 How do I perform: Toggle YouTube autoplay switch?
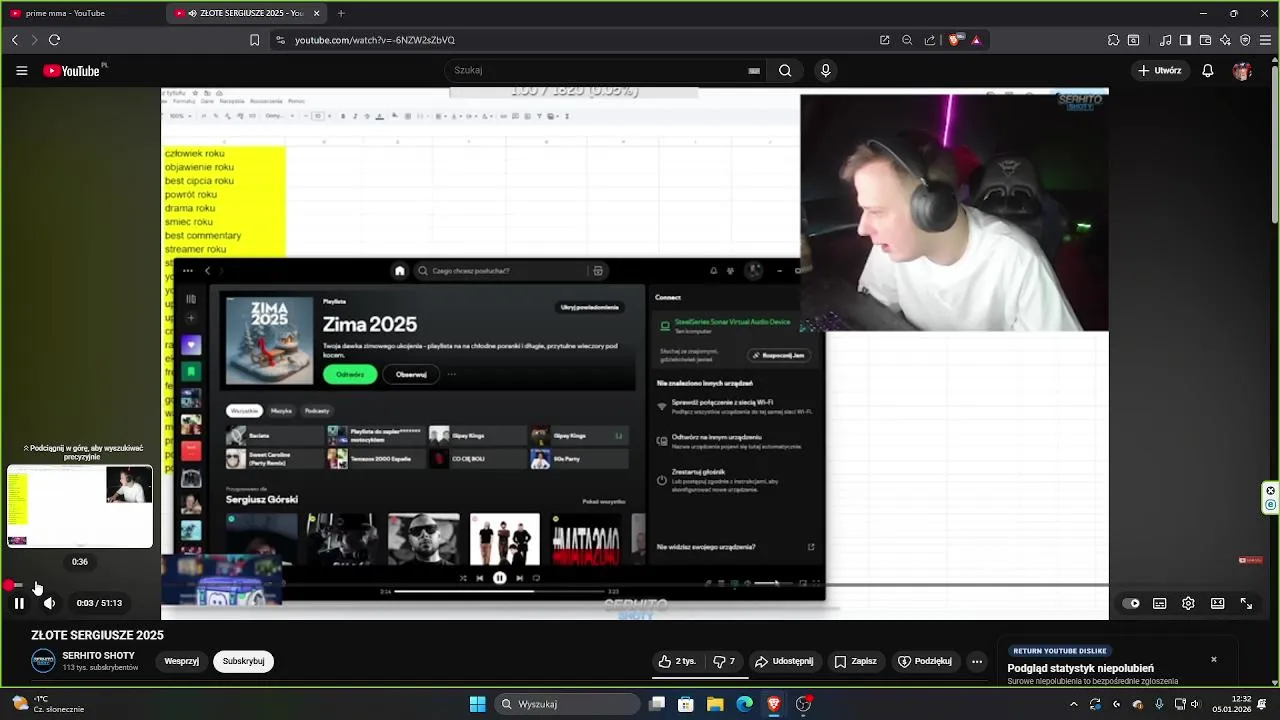pos(1131,604)
